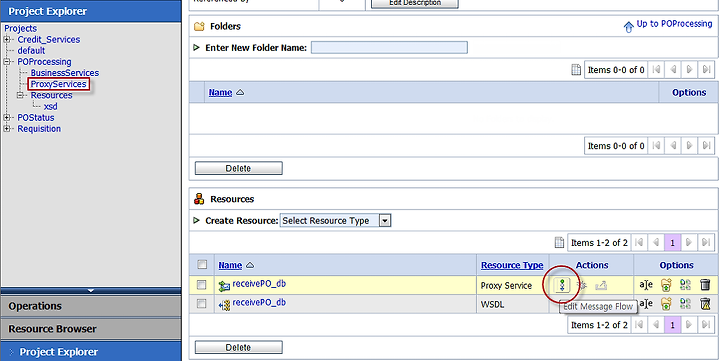Tick the checkbox for receivePO_db Proxy Service
This screenshot has height=361, width=720.
pyautogui.click(x=202, y=285)
